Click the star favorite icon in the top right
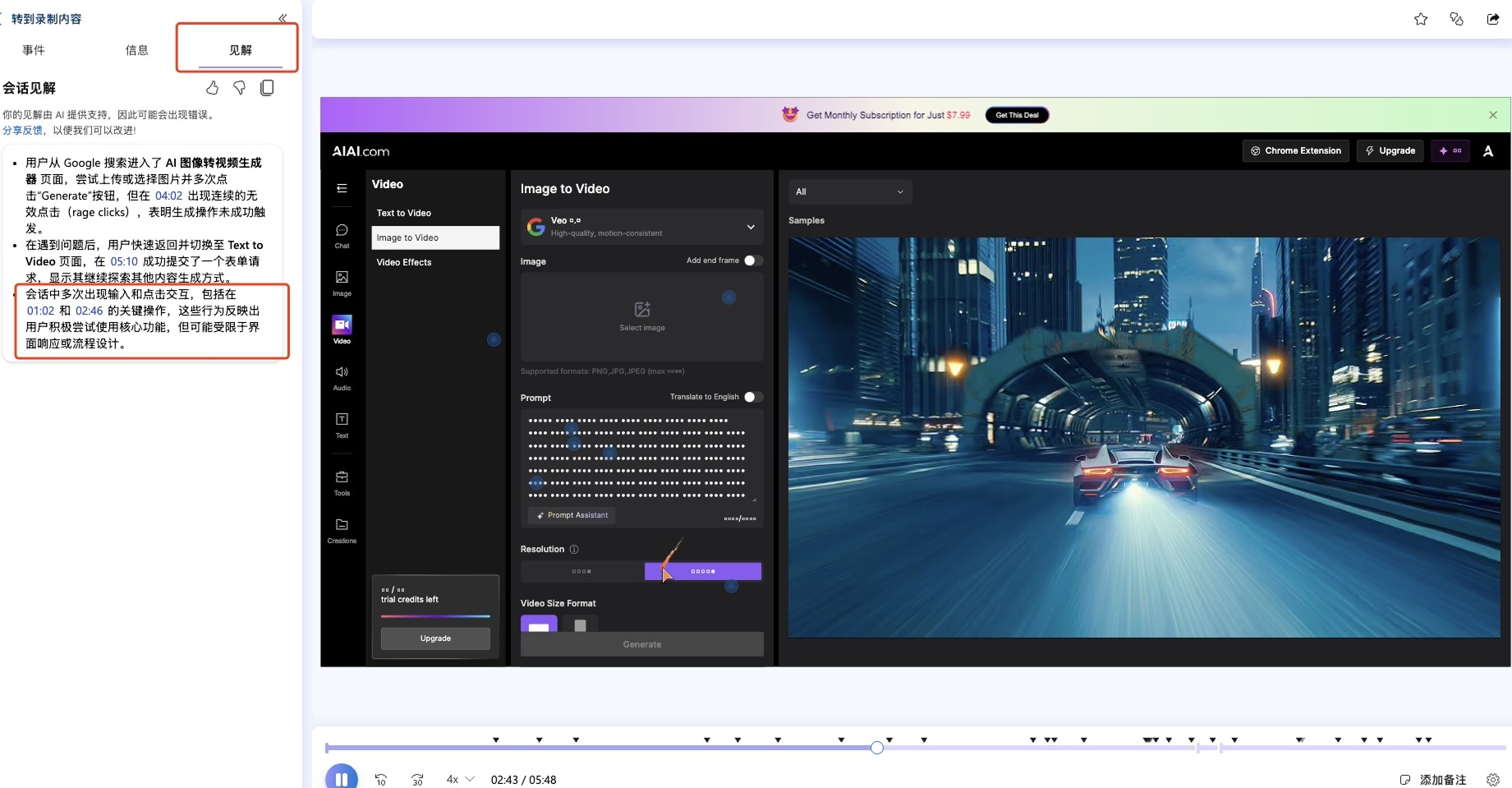This screenshot has height=788, width=1512. (x=1421, y=19)
